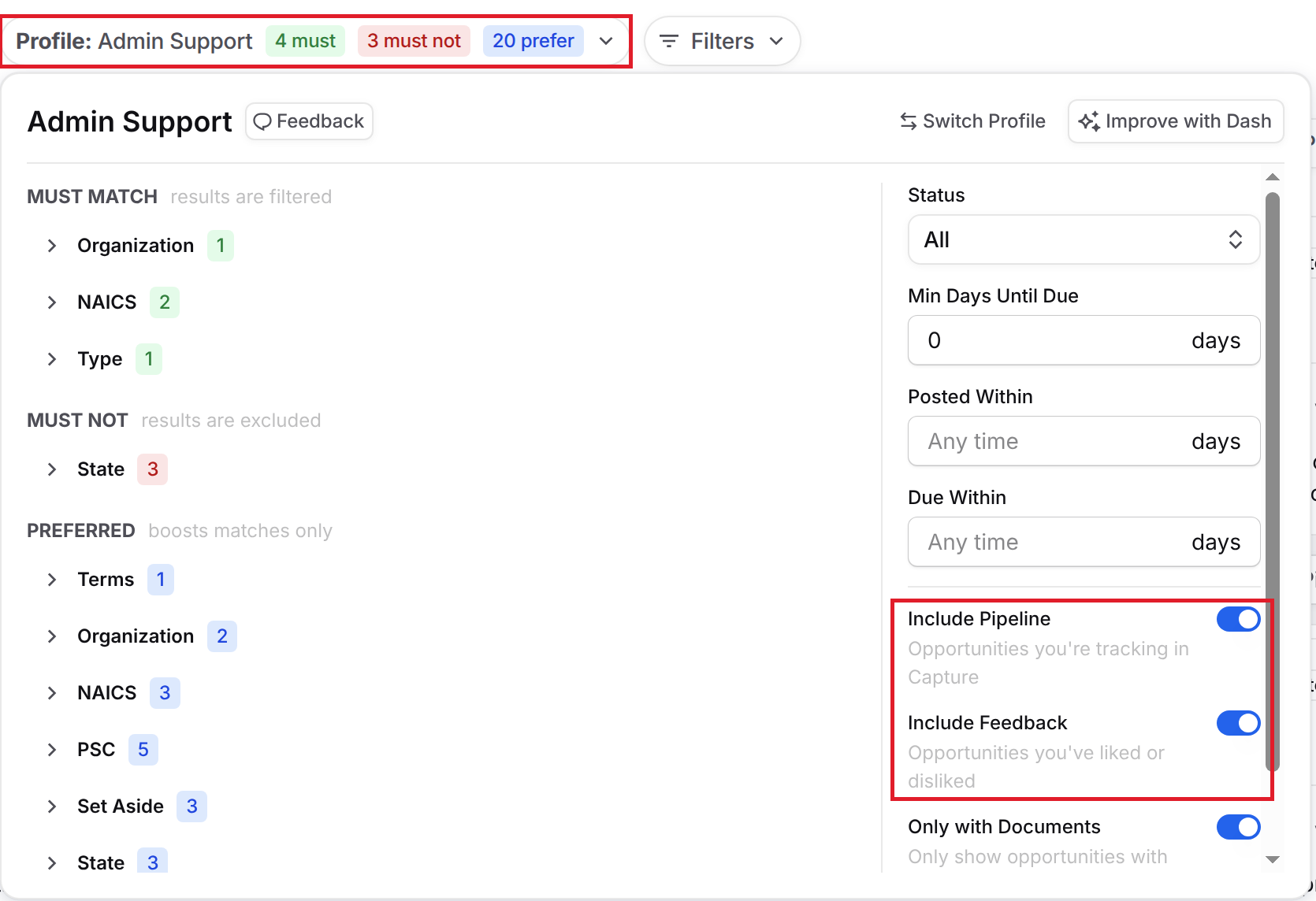1316x901 pixels.
Task: Expand the Terms preferred group
Action: [52, 580]
